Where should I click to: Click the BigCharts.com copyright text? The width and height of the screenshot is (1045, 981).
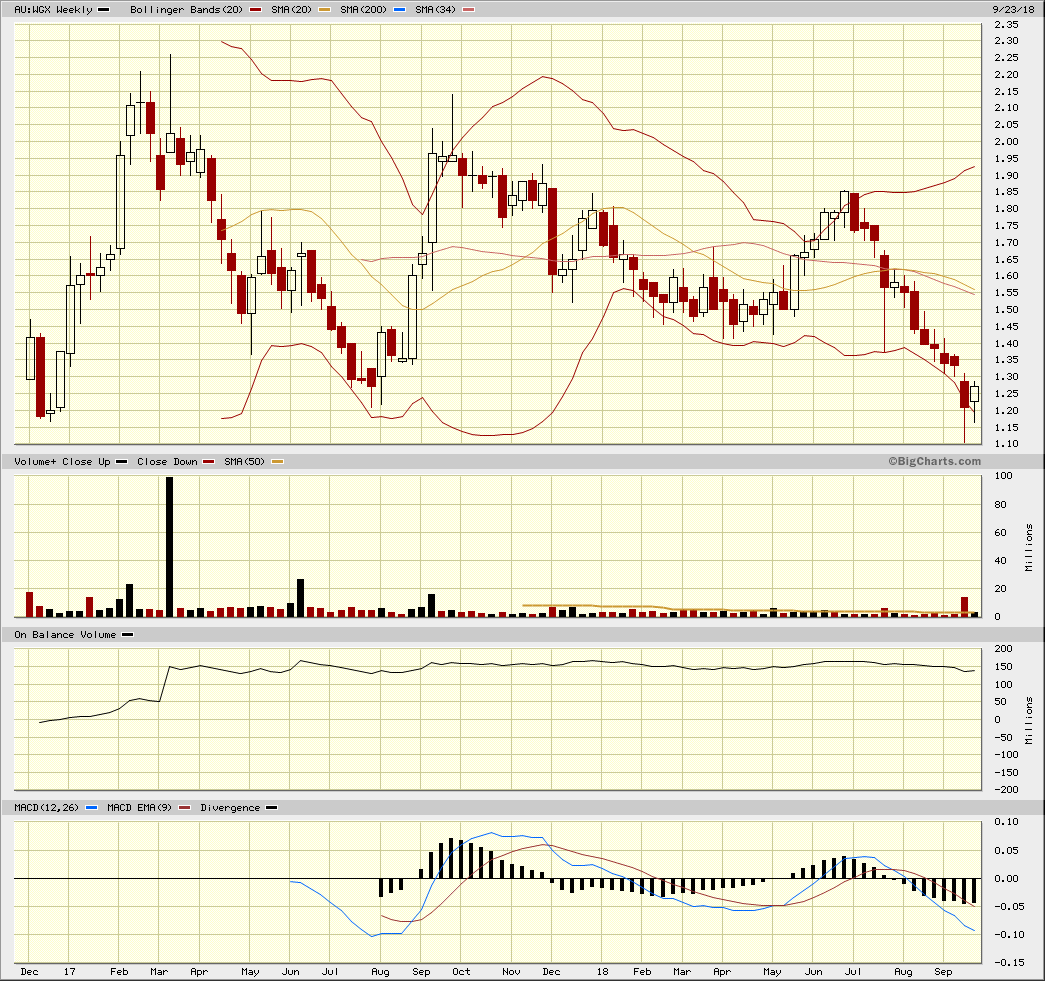[x=934, y=461]
